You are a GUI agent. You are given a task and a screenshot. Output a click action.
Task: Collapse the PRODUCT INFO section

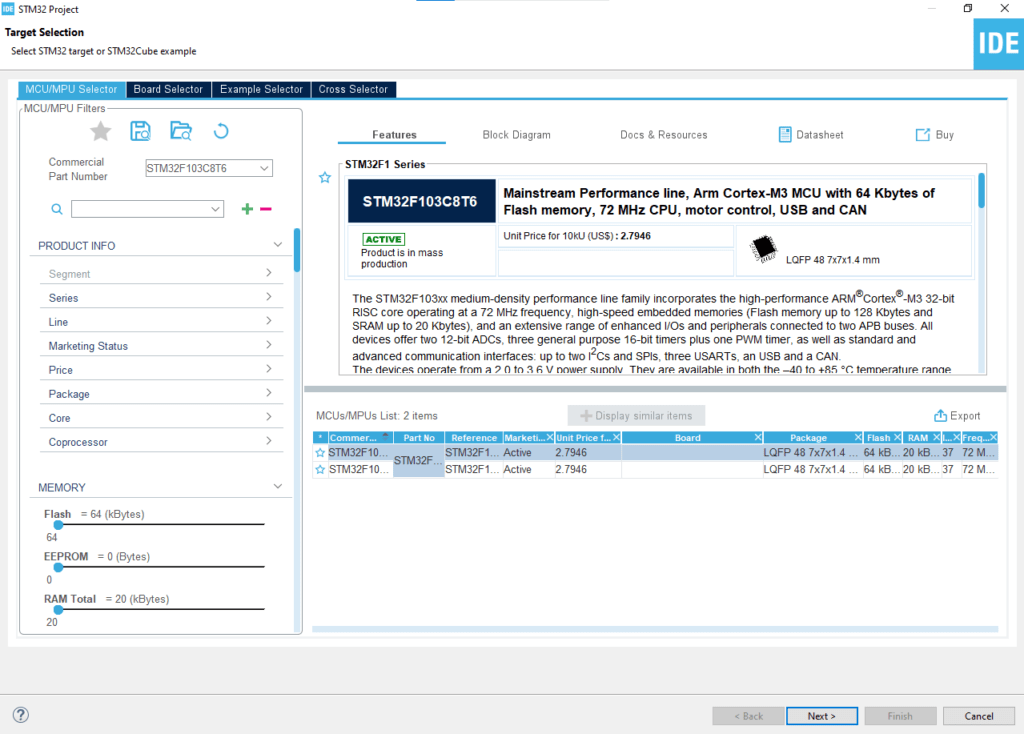pos(278,245)
